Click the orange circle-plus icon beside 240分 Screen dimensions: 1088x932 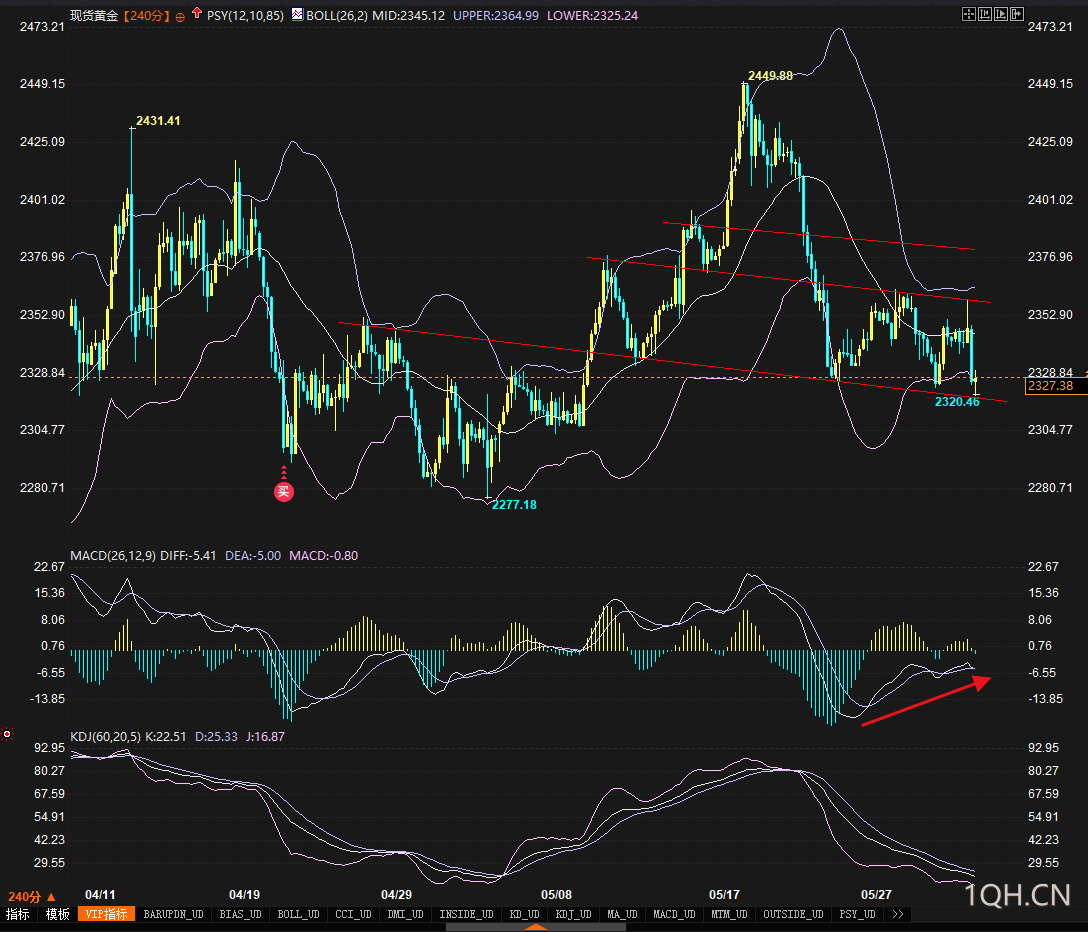180,17
